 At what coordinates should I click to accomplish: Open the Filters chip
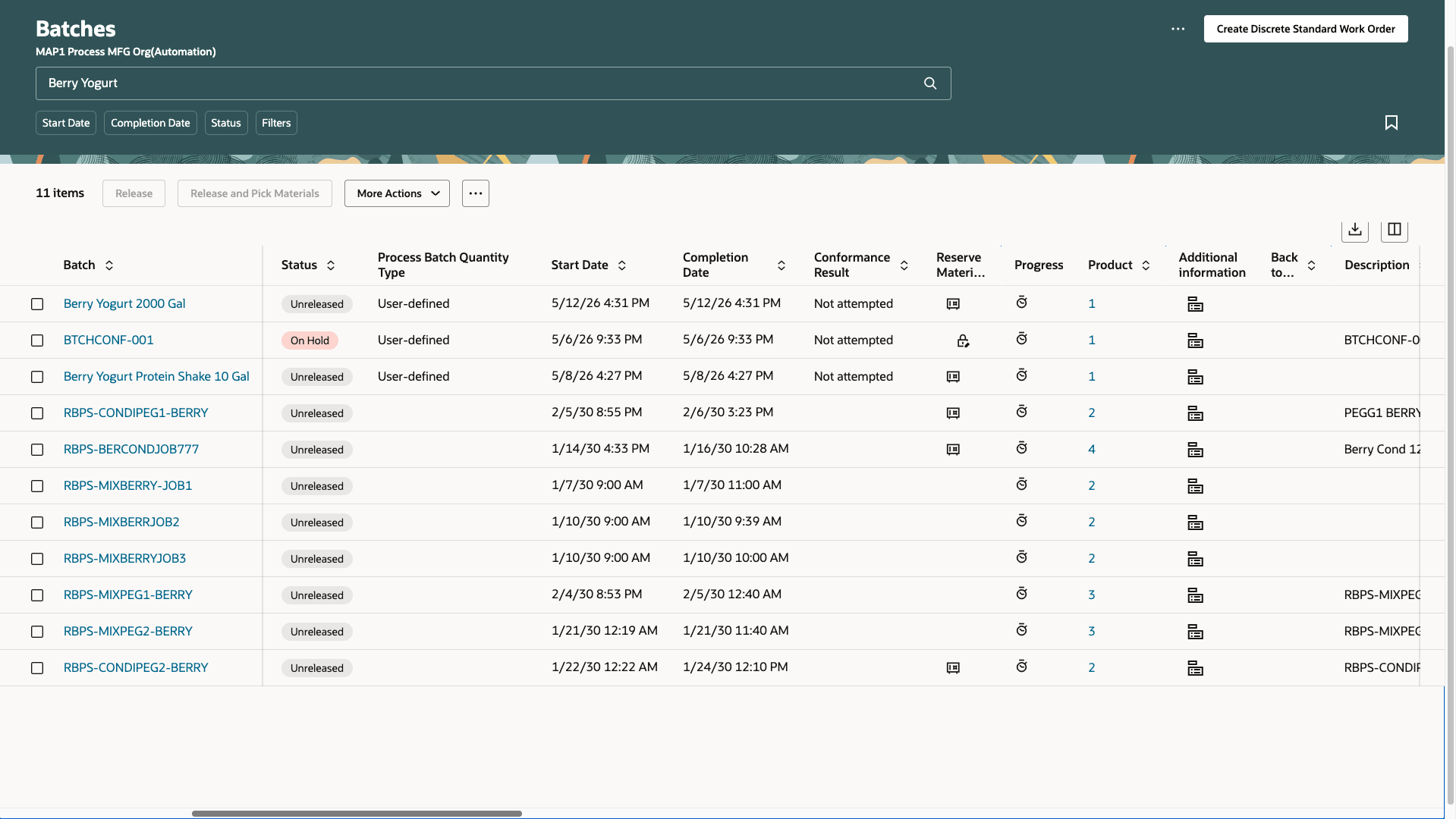pos(276,123)
